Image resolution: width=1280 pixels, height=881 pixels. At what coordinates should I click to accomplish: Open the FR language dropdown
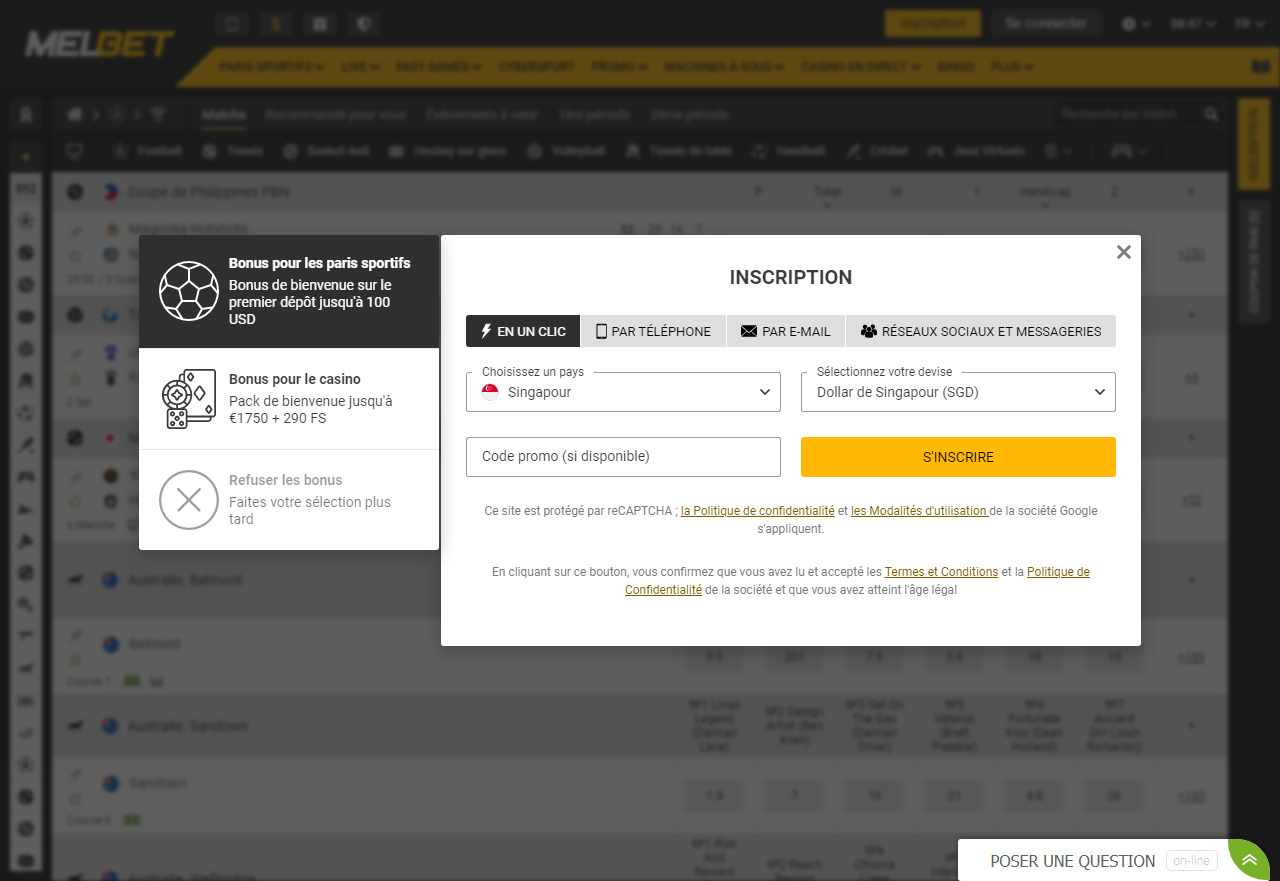click(1250, 24)
